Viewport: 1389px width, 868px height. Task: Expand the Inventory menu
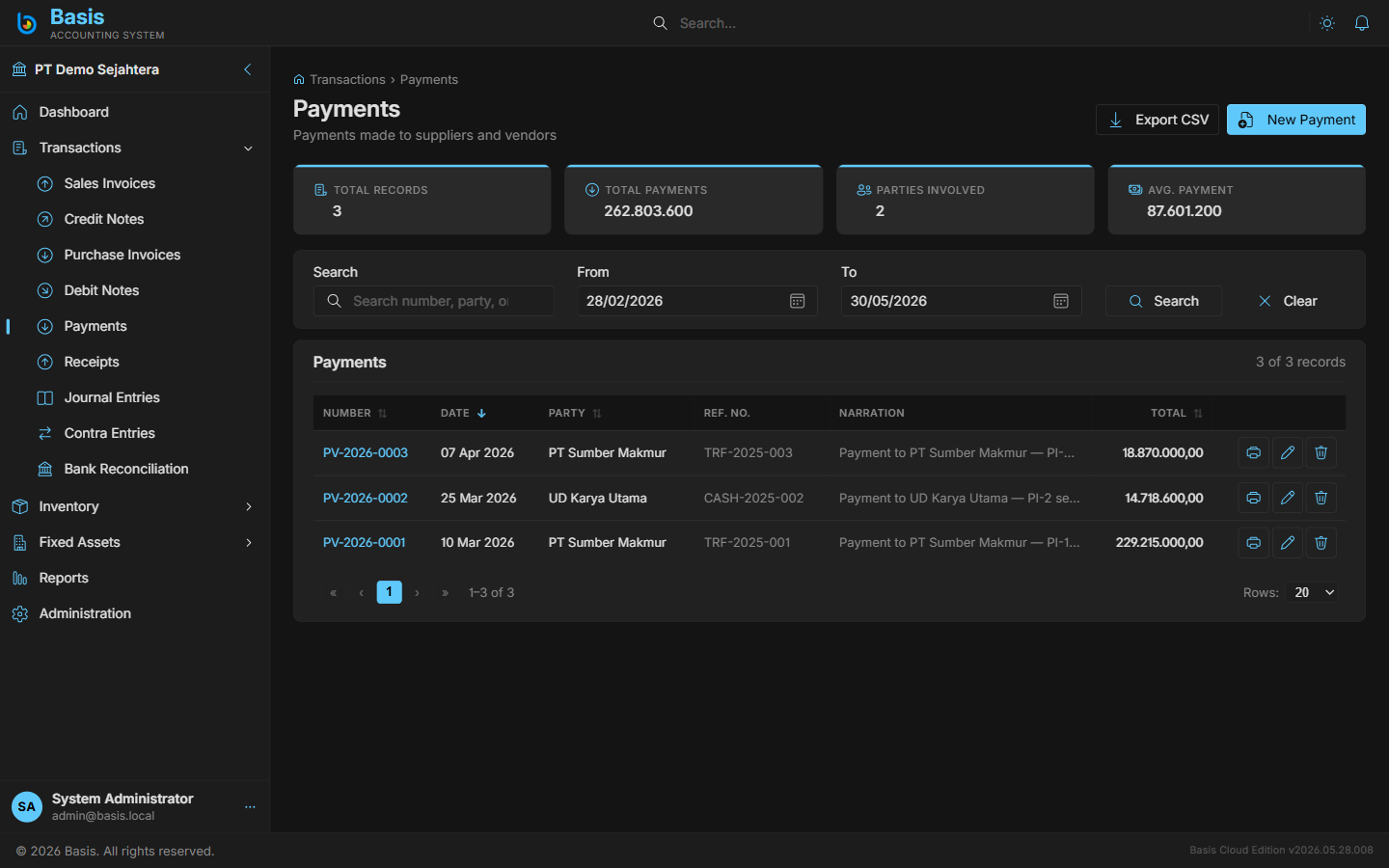pyautogui.click(x=135, y=506)
